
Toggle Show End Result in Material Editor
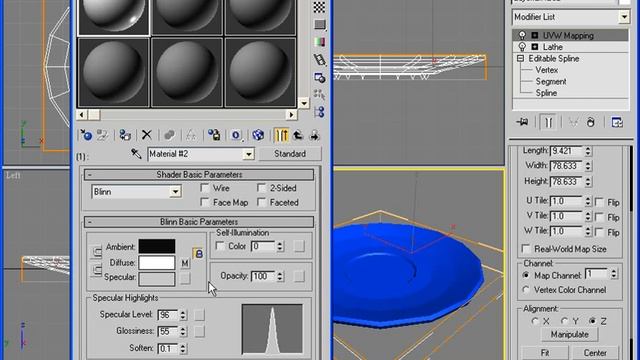(x=282, y=135)
